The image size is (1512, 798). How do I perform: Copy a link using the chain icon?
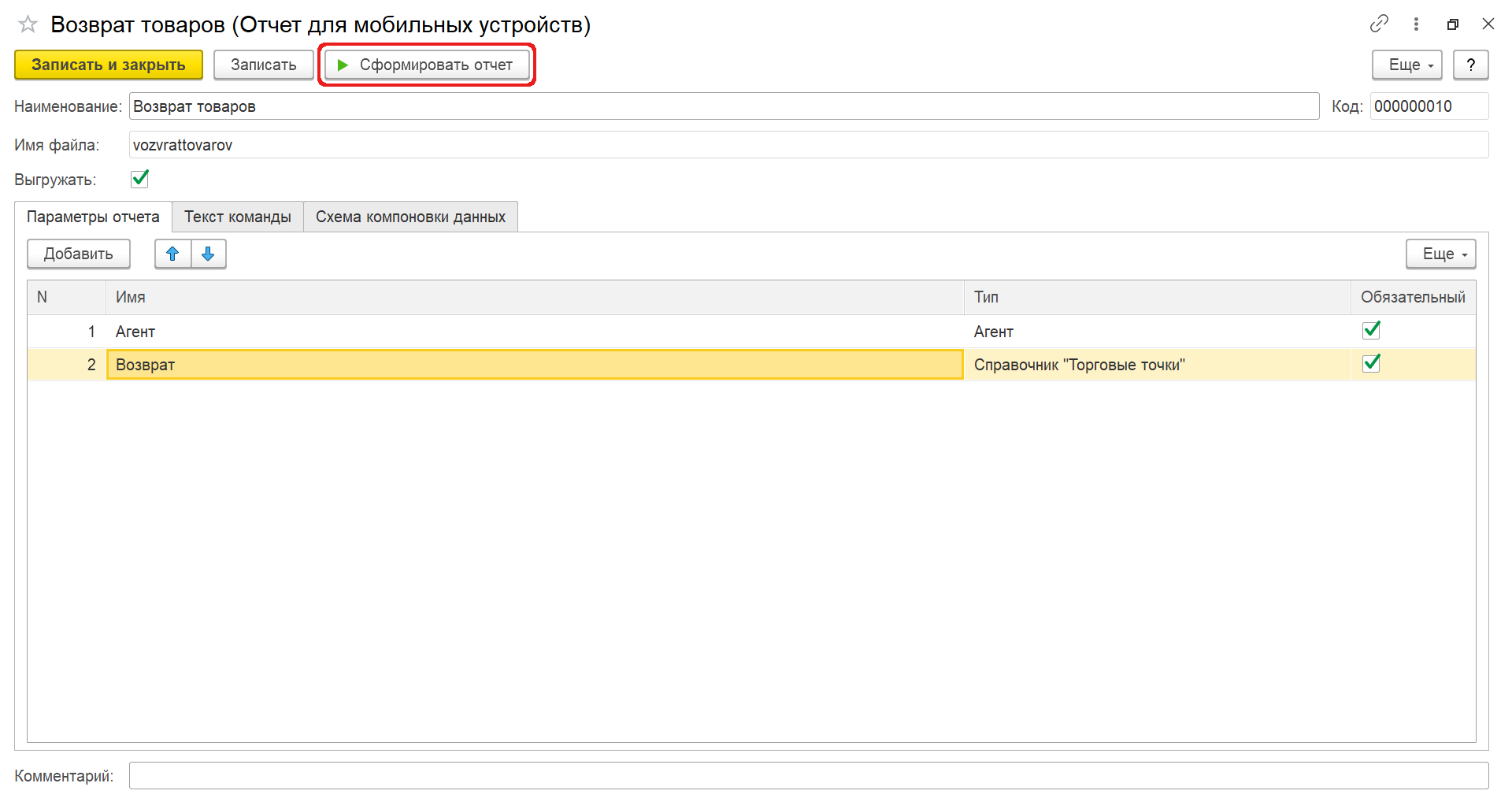(x=1379, y=24)
